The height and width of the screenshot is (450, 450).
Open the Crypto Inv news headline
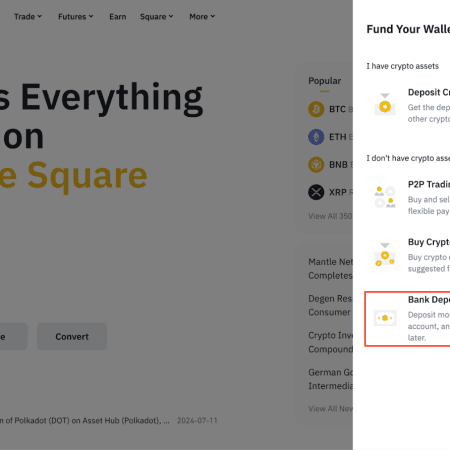click(x=330, y=342)
